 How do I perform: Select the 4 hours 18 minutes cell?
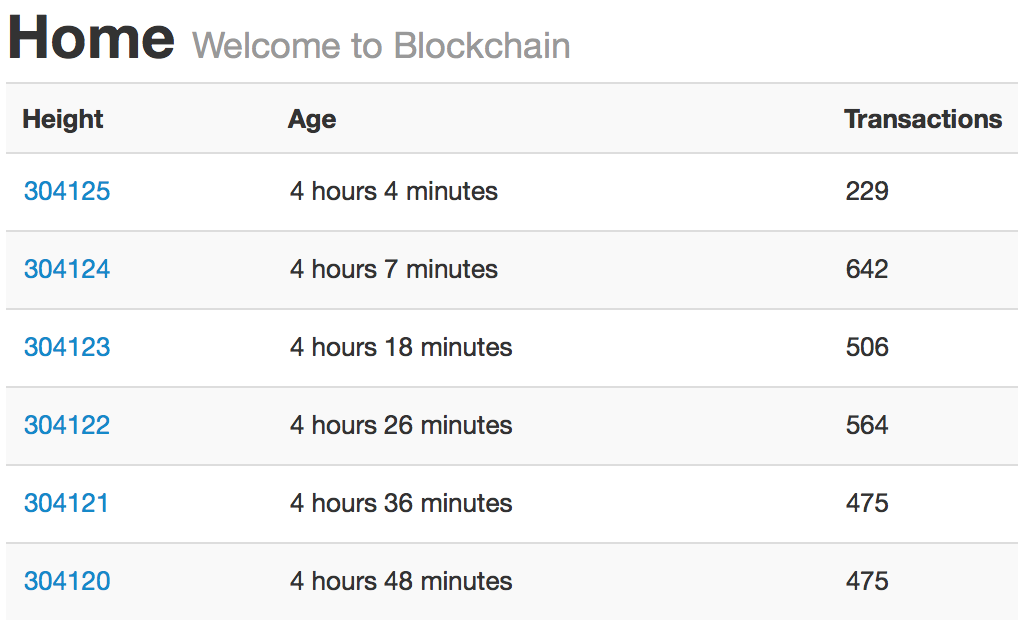pyautogui.click(x=401, y=347)
